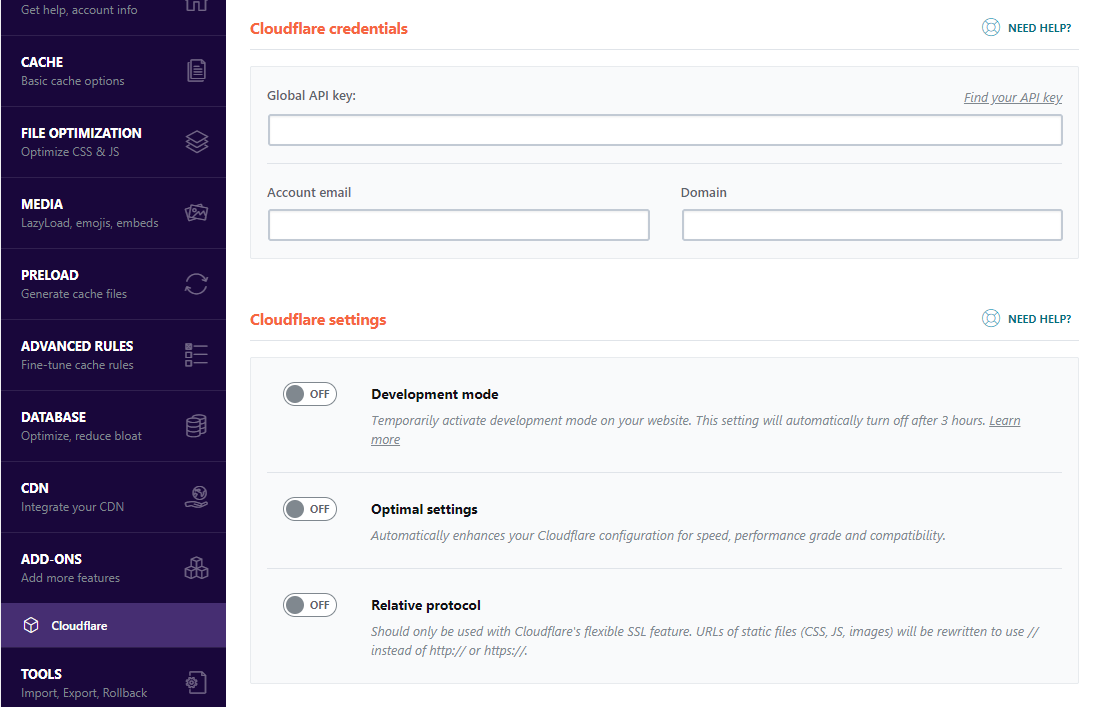The height and width of the screenshot is (707, 1102).
Task: Focus the Global API key field
Action: point(665,130)
